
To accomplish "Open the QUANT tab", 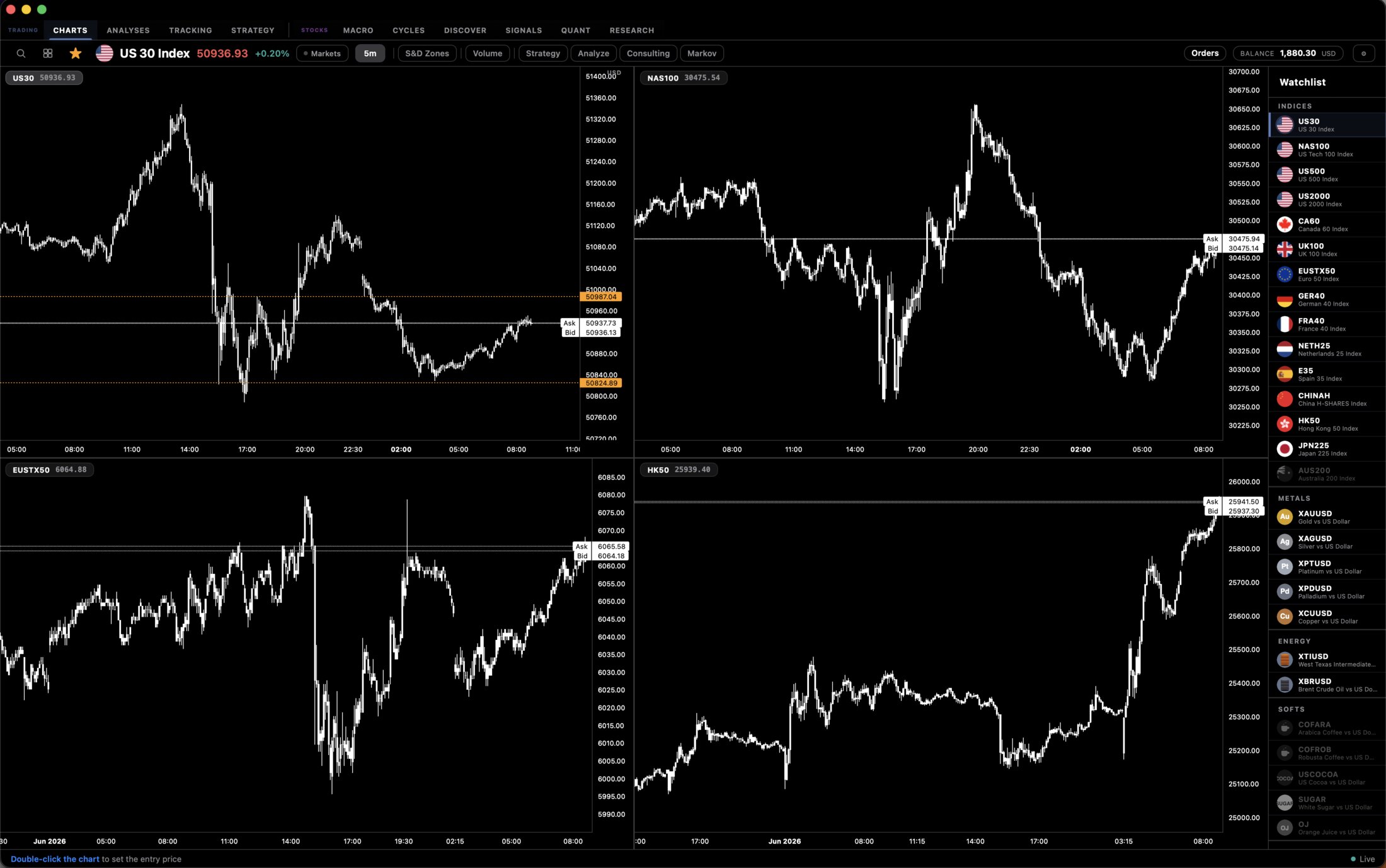I will pos(576,30).
